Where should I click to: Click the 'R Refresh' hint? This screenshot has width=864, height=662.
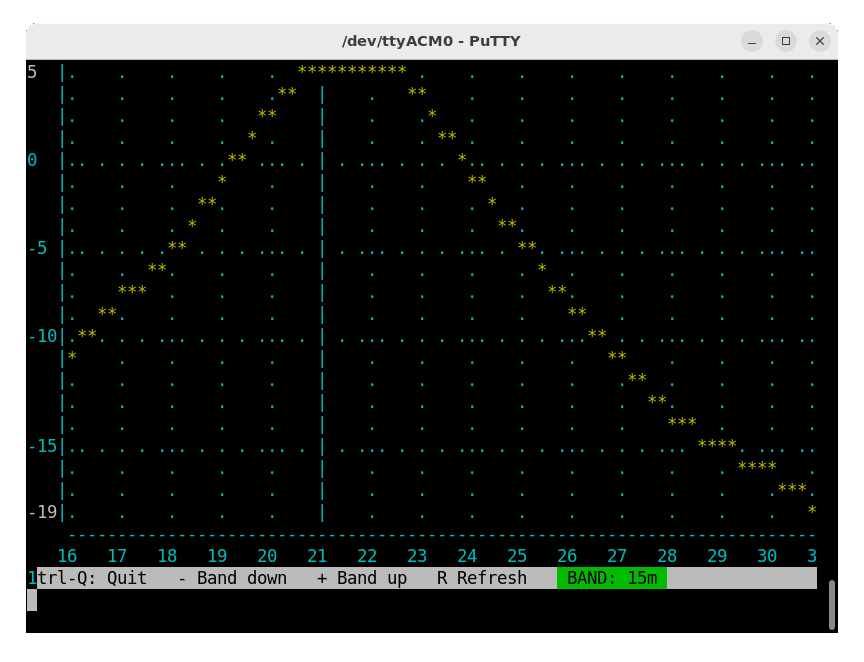tap(482, 578)
